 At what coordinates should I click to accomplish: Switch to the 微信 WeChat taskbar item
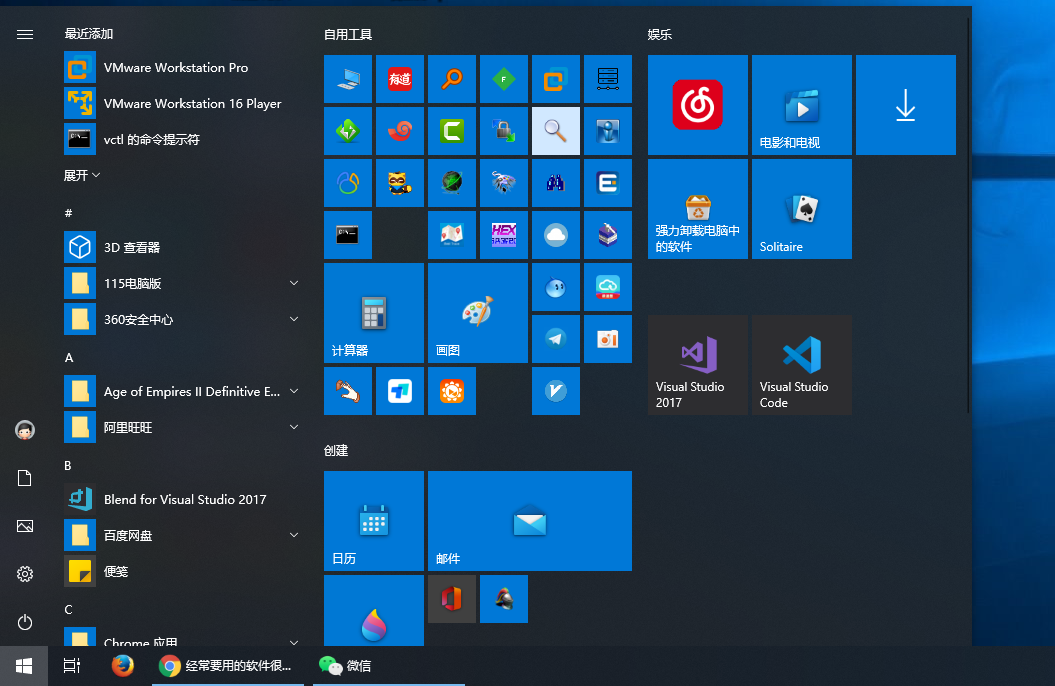[389, 666]
